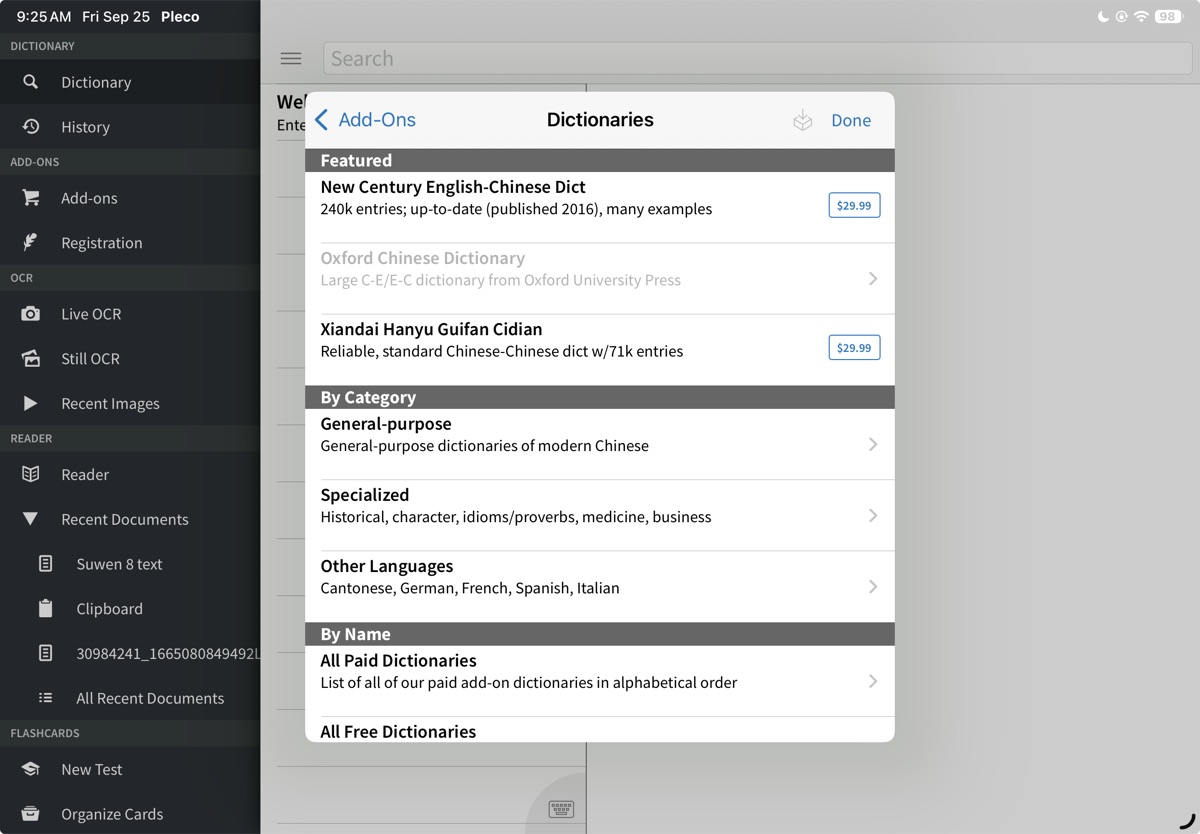The image size is (1200, 834).
Task: Select Organize Cards under Flashcards
Action: click(130, 813)
